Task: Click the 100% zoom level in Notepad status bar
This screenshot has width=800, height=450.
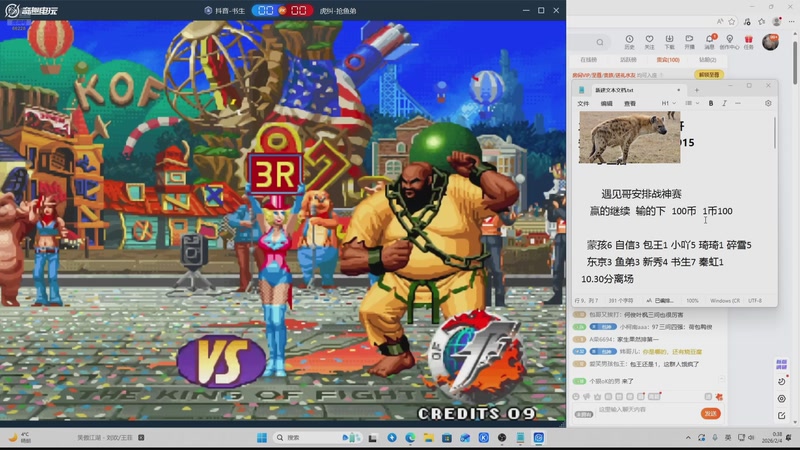Action: (x=692, y=301)
